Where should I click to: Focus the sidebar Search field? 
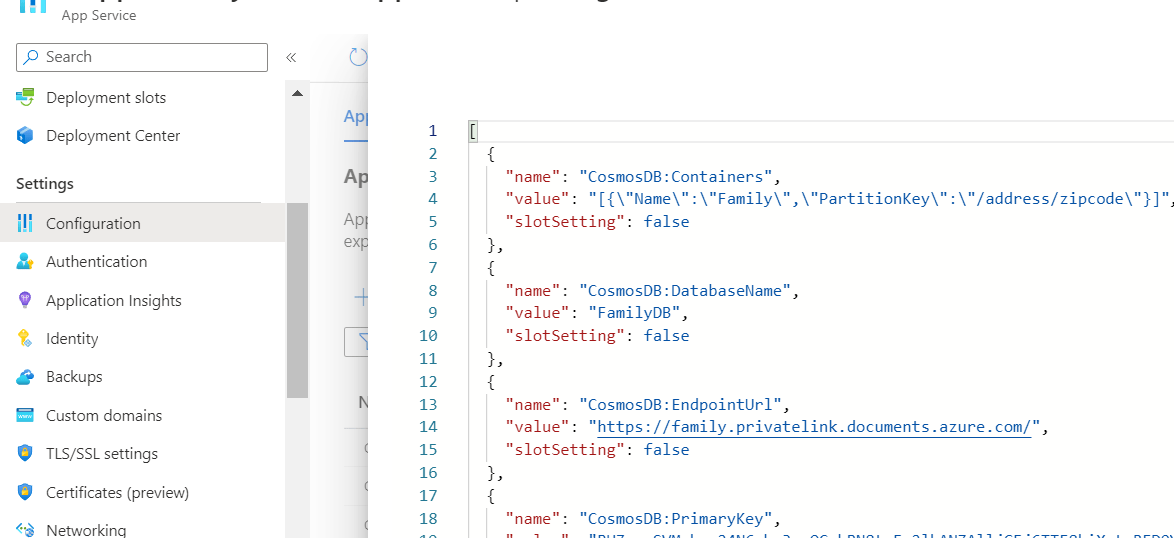pyautogui.click(x=142, y=57)
